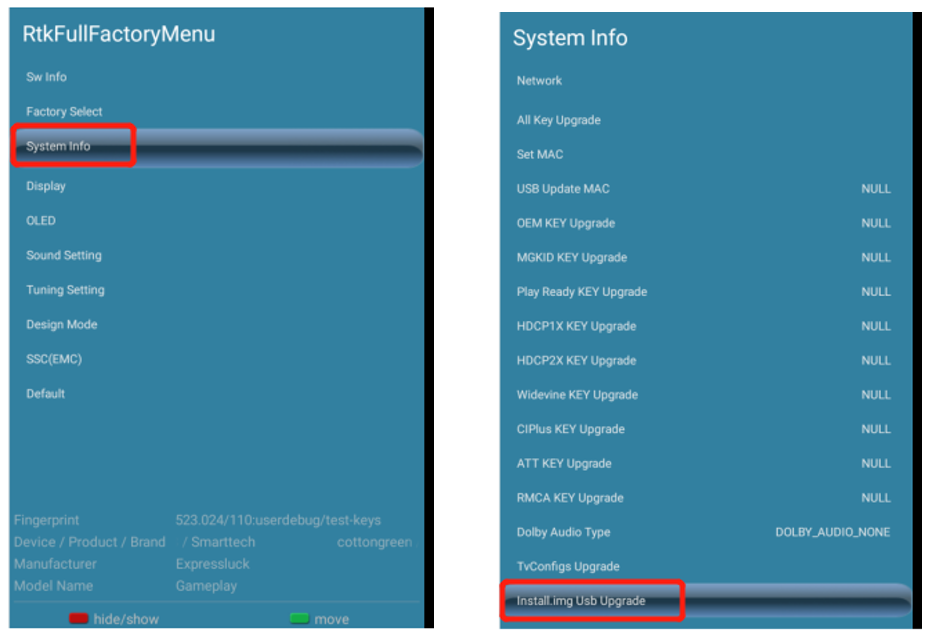
Task: Choose Design Mode item
Action: click(x=62, y=325)
